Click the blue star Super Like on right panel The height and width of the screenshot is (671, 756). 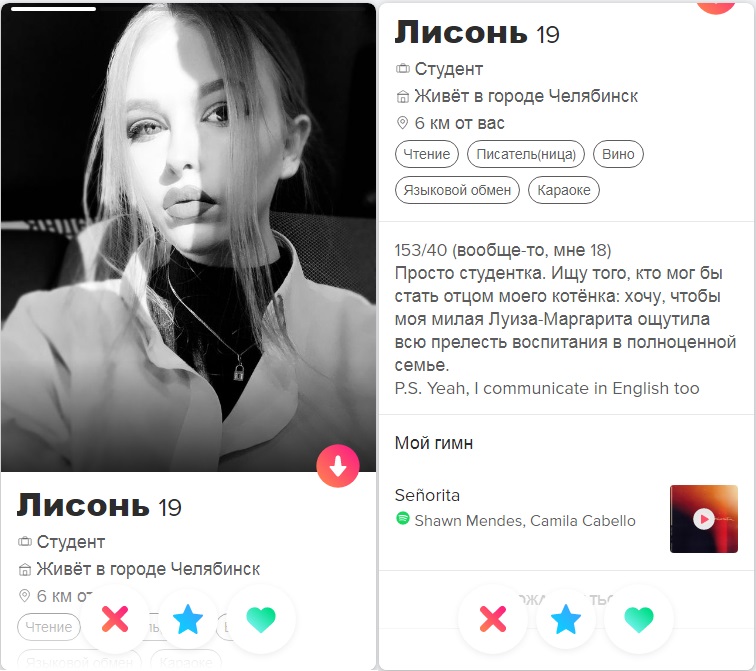pos(566,619)
